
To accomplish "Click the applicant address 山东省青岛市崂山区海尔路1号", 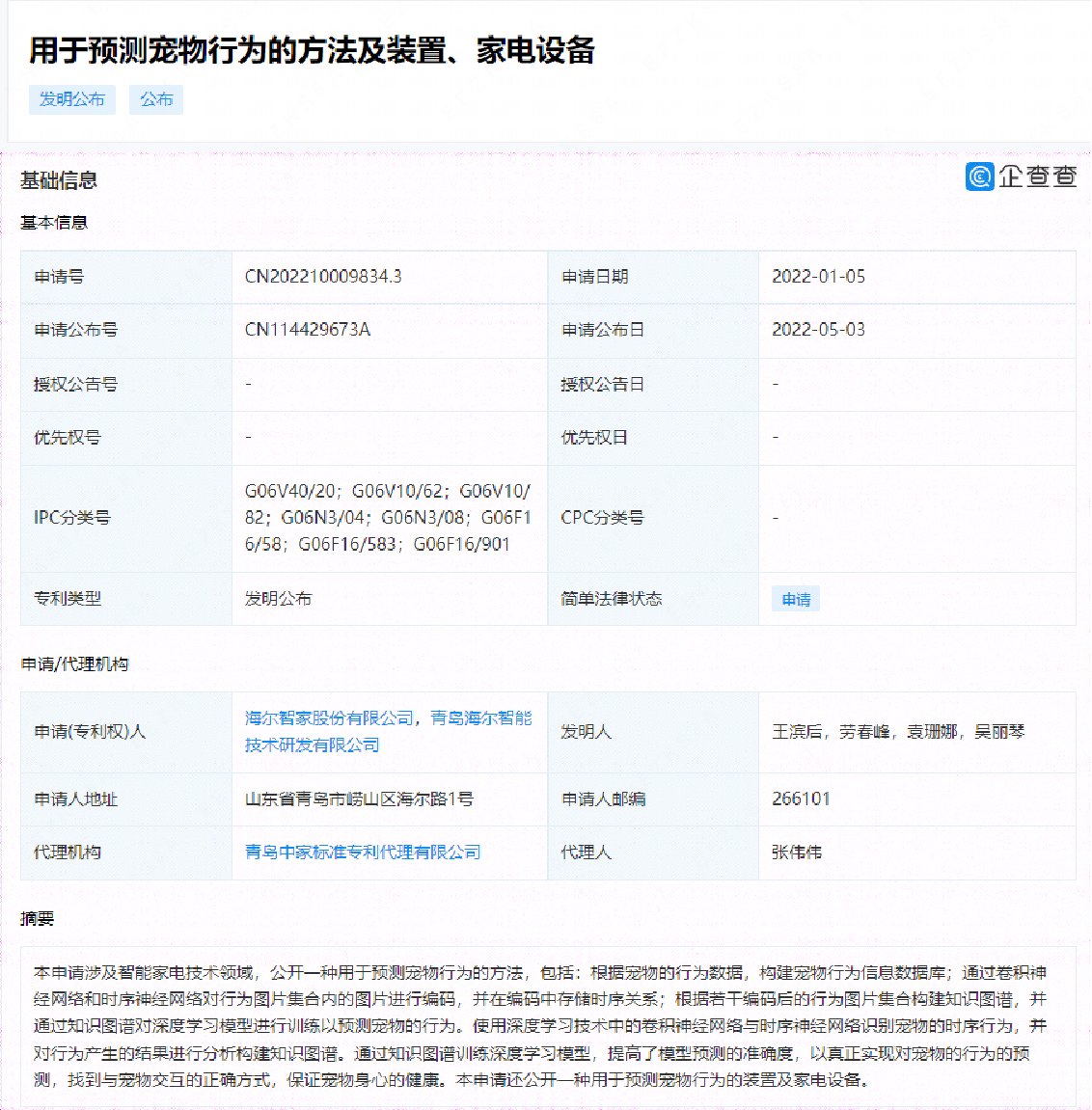I will 359,799.
